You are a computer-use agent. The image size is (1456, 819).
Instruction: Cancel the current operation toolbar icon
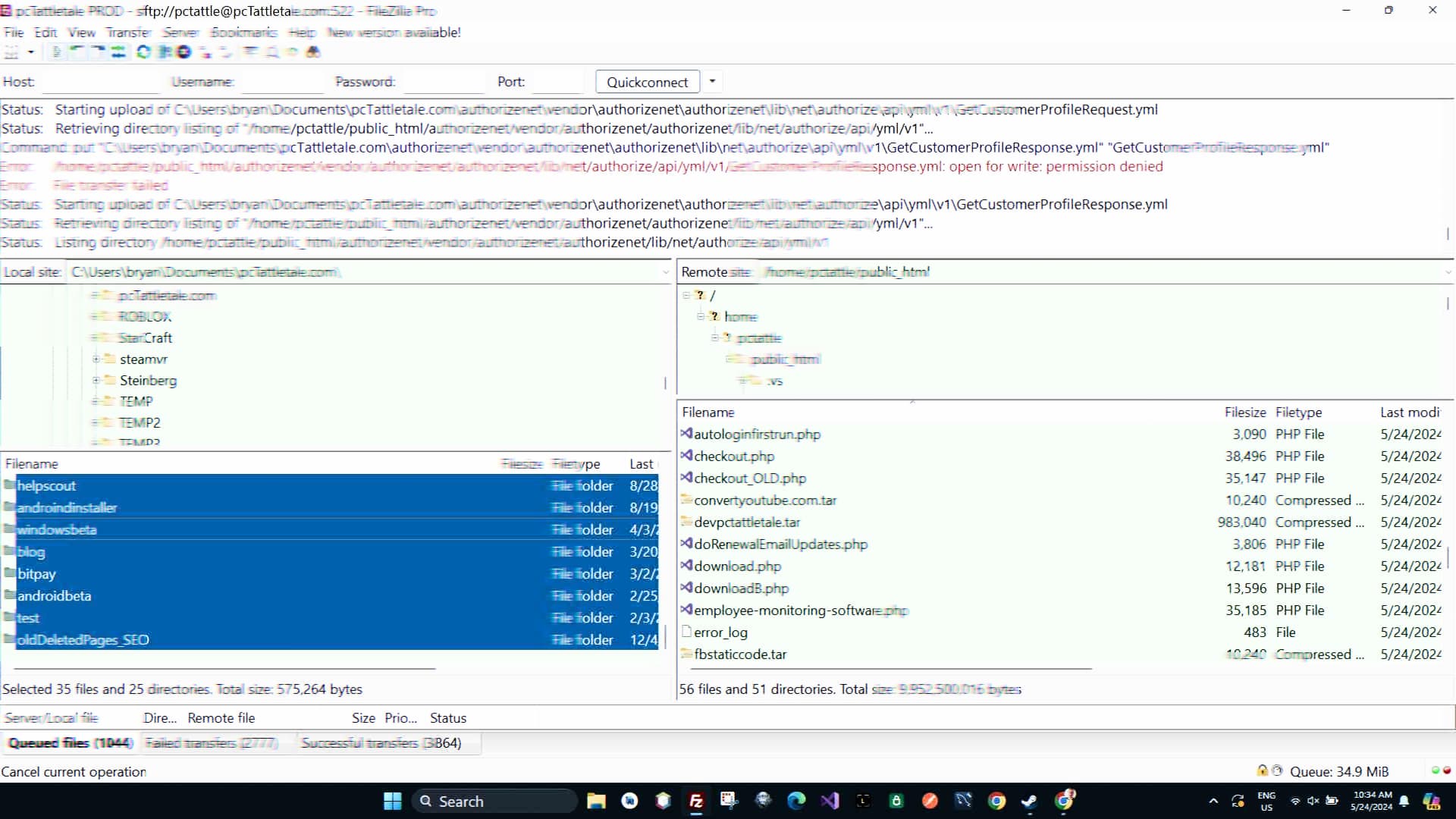point(184,52)
